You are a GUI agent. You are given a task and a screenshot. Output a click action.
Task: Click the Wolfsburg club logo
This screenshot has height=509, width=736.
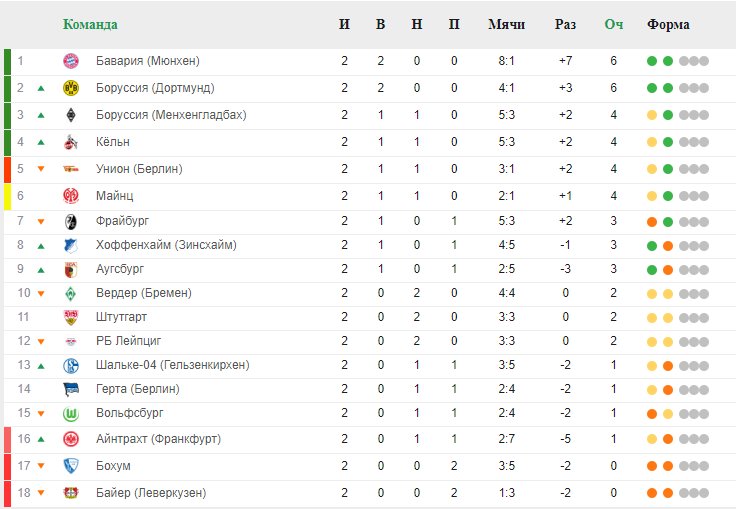(x=70, y=413)
